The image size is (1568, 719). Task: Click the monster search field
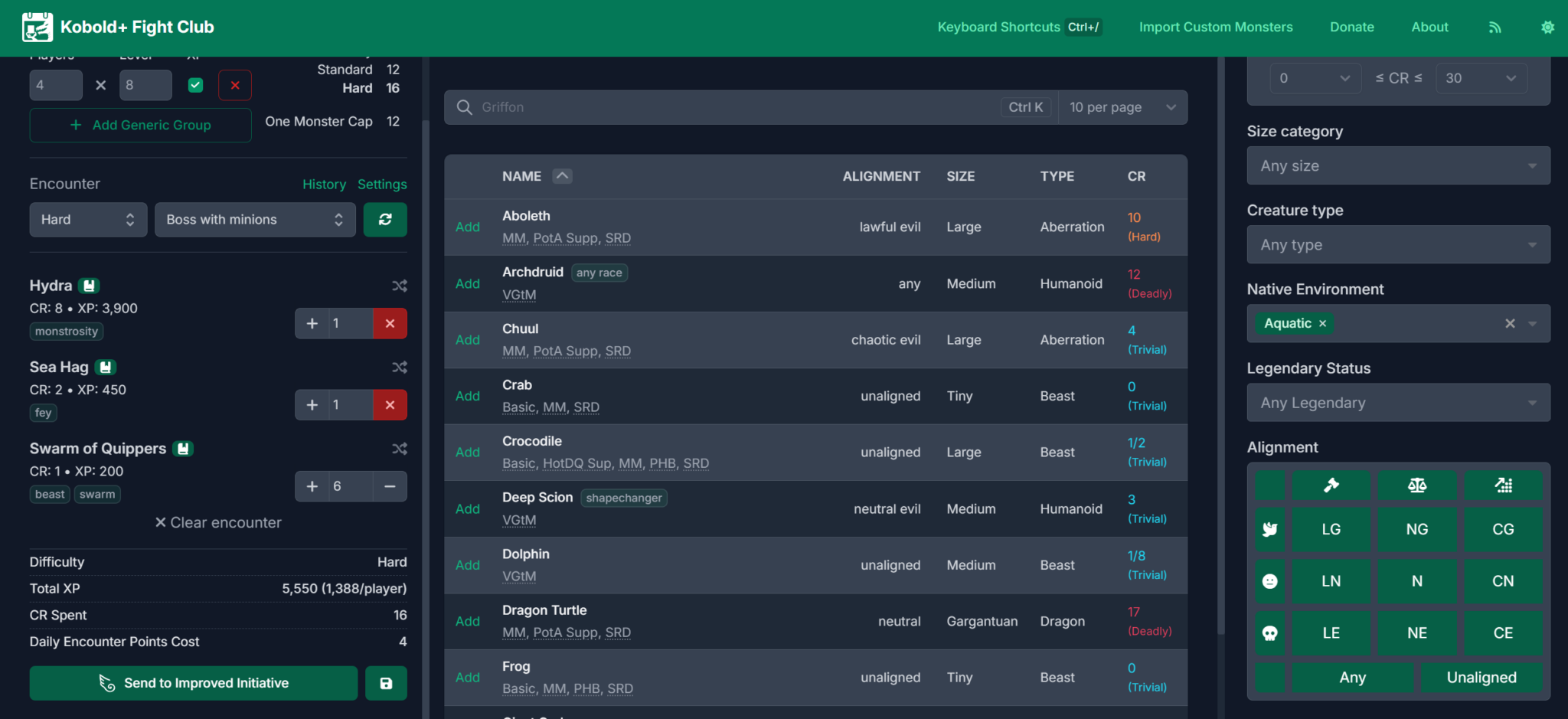[x=735, y=107]
